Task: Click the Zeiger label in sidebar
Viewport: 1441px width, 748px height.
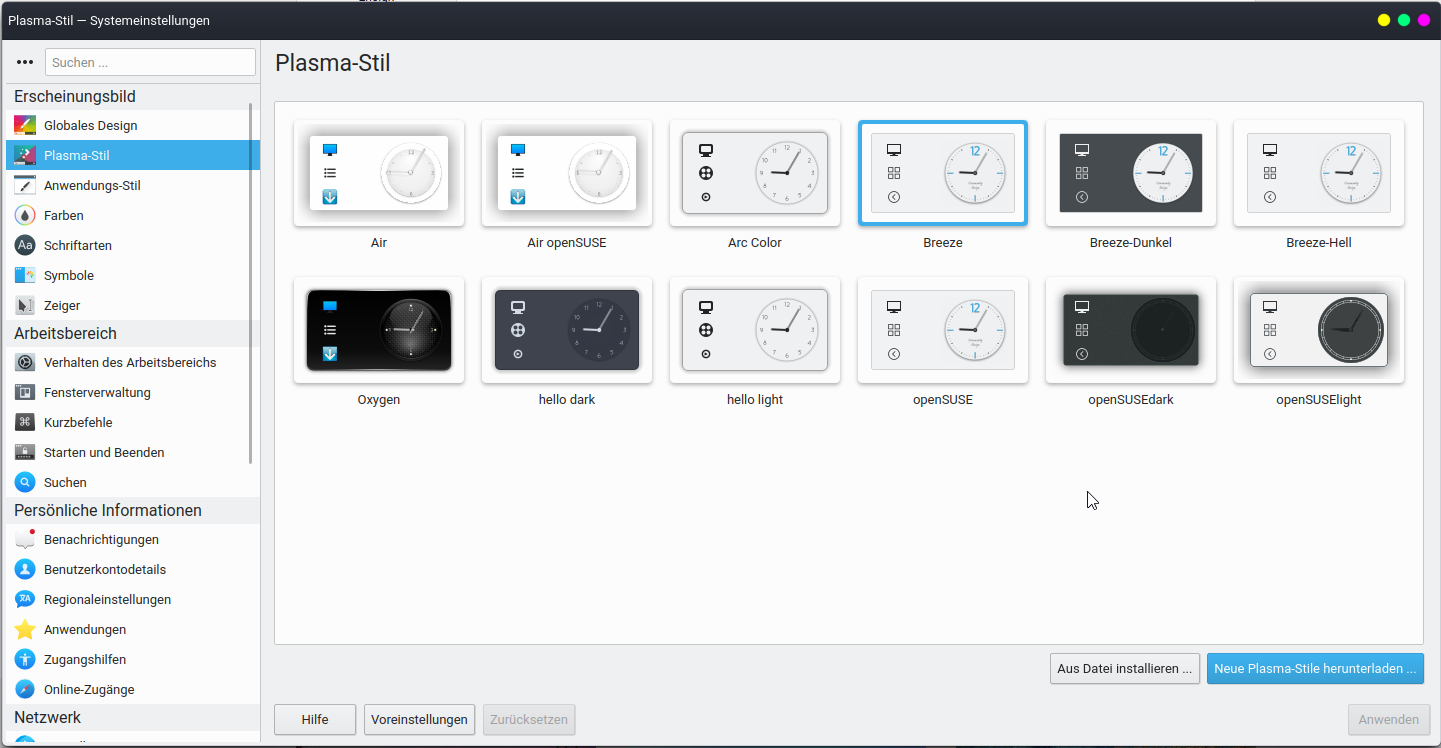Action: click(x=62, y=305)
